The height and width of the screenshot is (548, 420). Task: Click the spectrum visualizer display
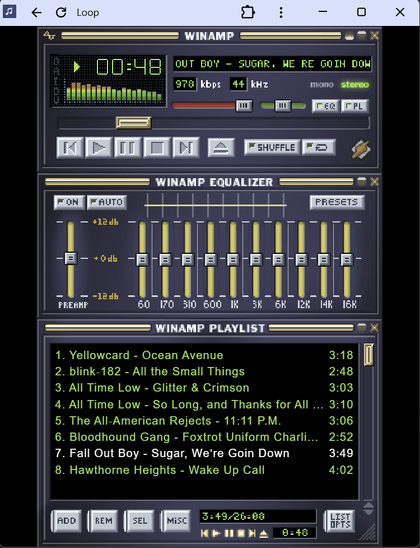[x=114, y=92]
